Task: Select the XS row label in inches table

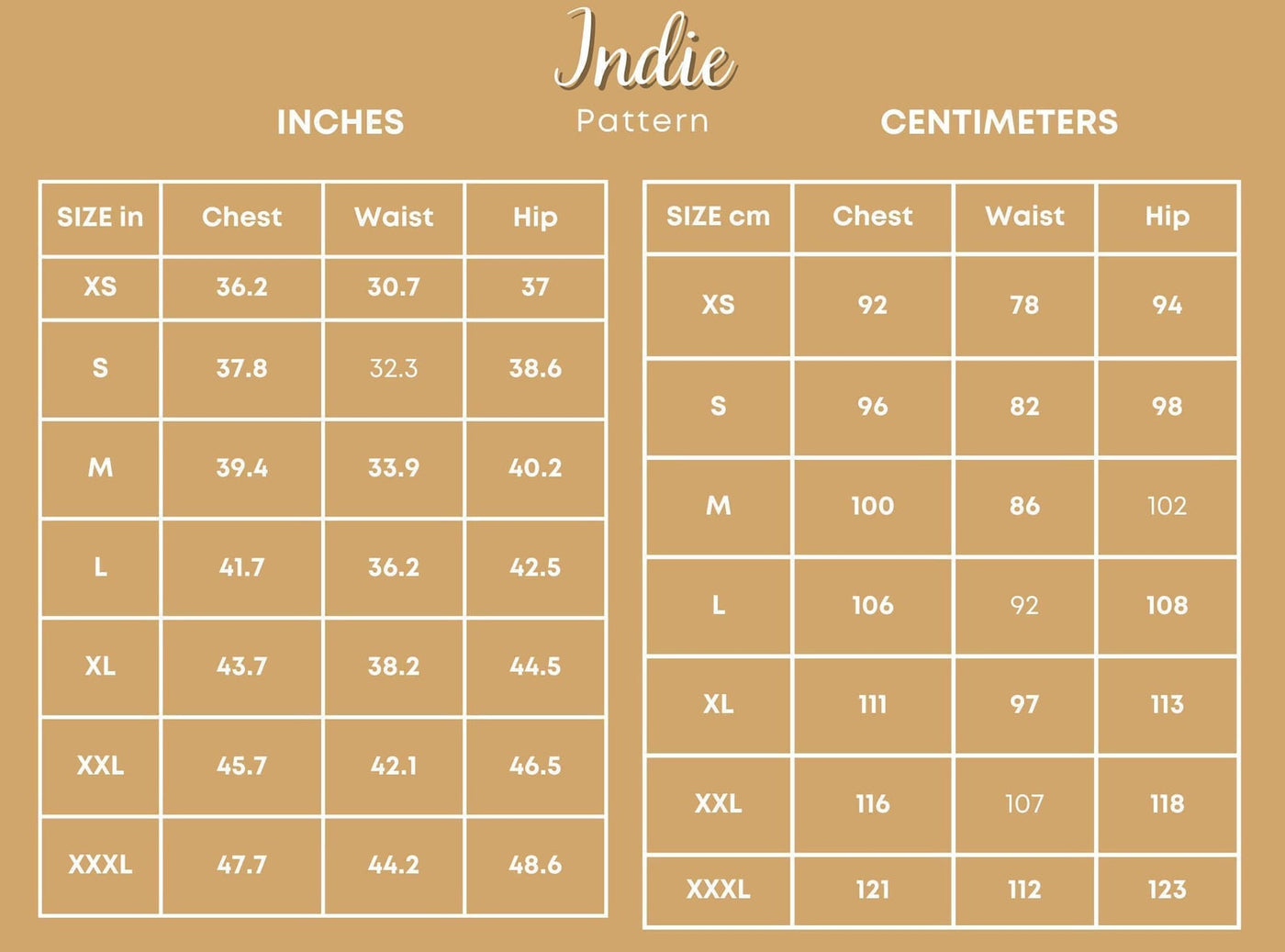Action: (100, 286)
